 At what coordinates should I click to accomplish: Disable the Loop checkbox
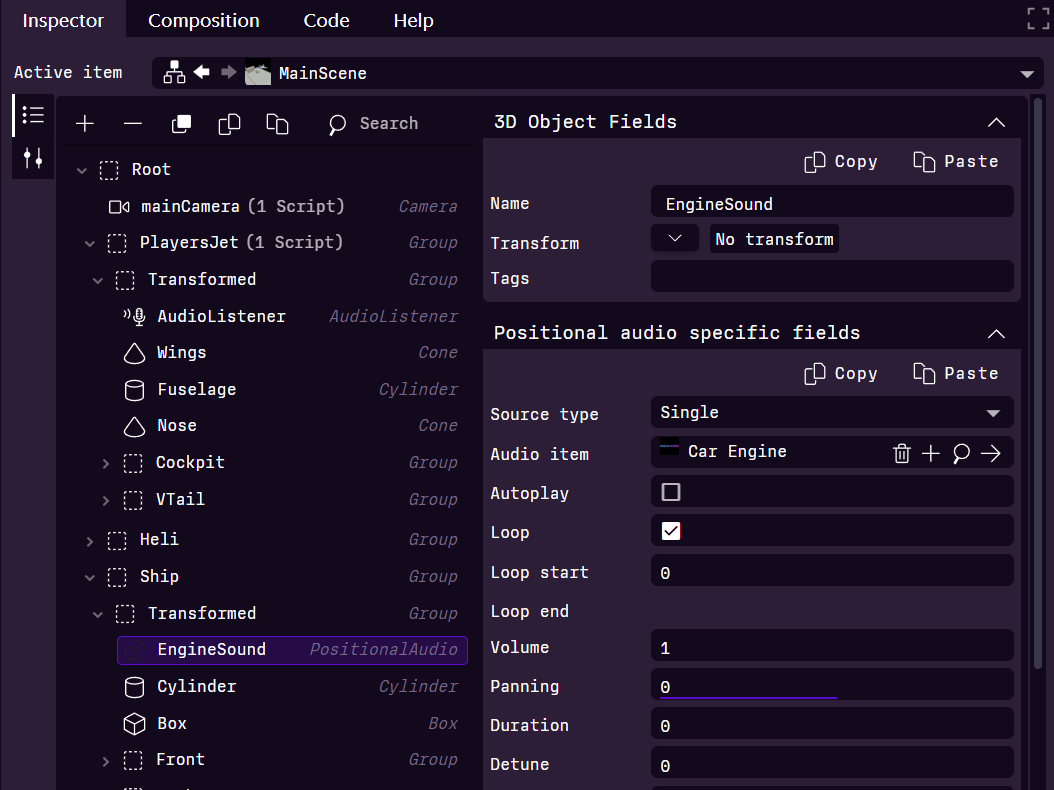coord(670,531)
